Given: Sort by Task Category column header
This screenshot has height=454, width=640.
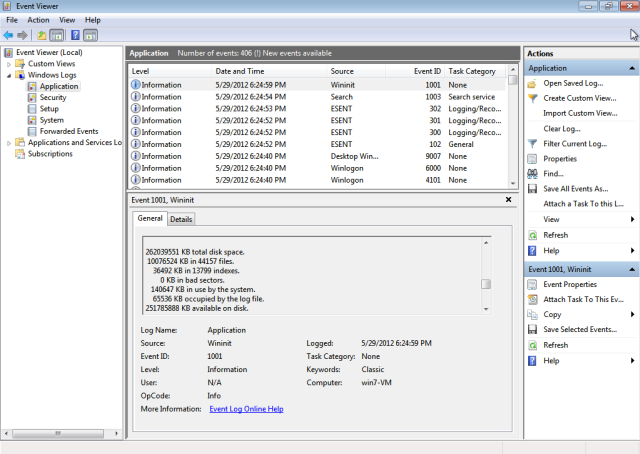Looking at the screenshot, I should (x=476, y=71).
